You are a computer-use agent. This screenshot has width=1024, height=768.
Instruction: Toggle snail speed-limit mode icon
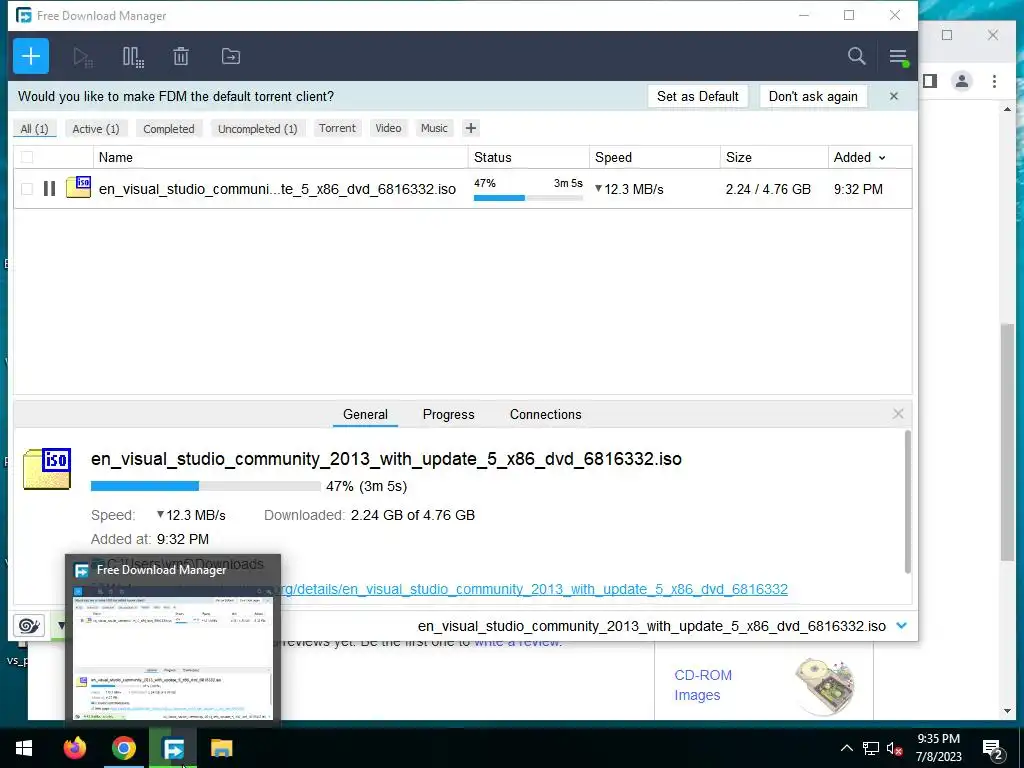pyautogui.click(x=29, y=626)
